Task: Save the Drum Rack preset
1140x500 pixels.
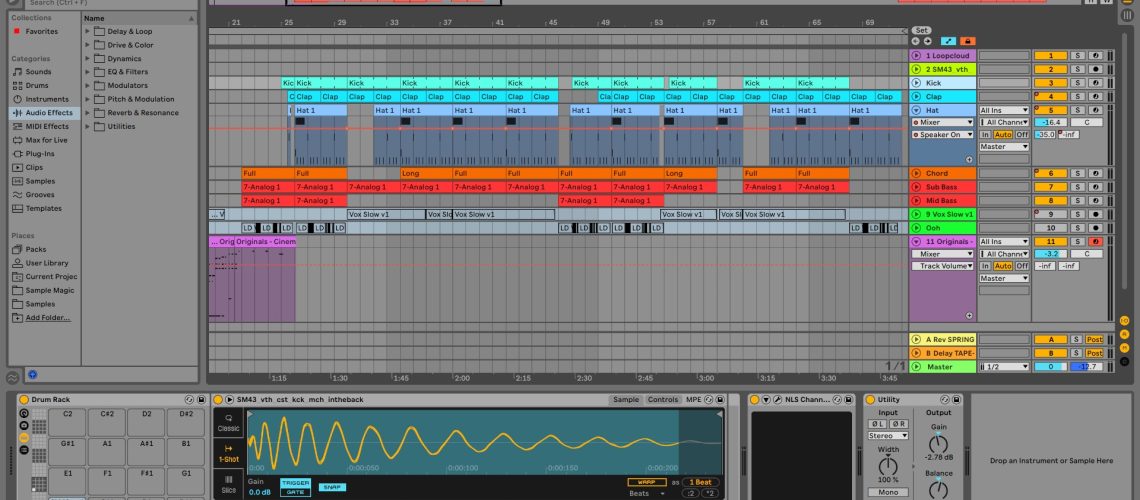Action: coord(201,400)
